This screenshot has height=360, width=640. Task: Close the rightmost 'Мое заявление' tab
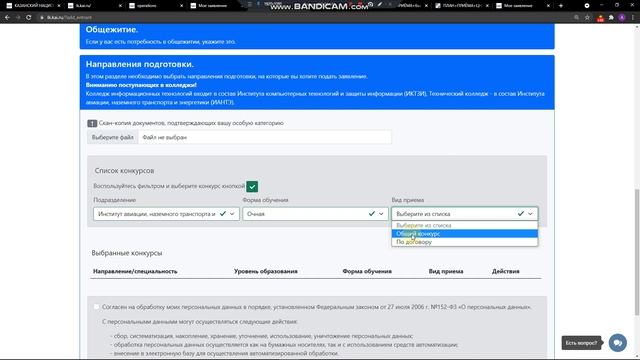tap(548, 6)
